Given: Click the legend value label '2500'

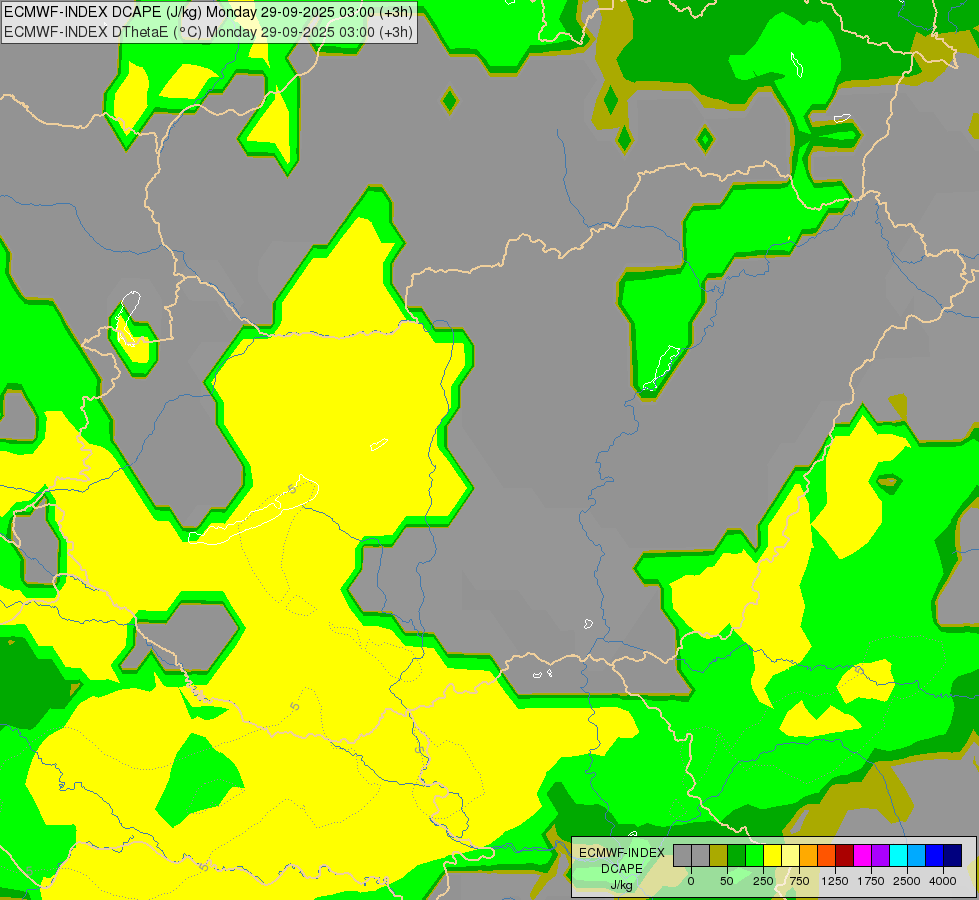Looking at the screenshot, I should 907,881.
